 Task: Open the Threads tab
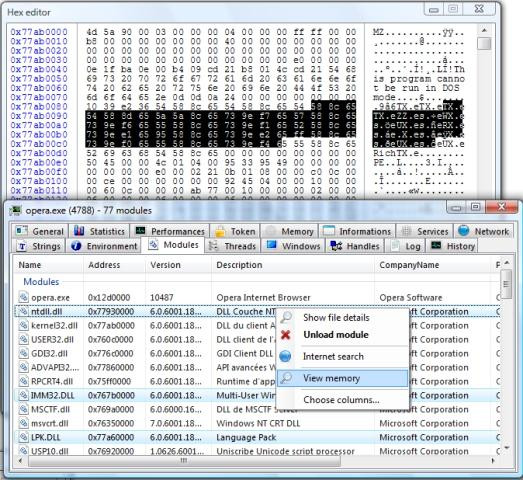(x=232, y=246)
